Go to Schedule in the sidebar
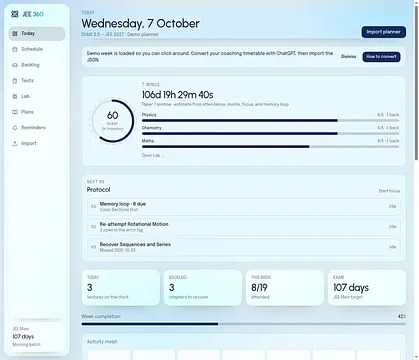Image resolution: width=419 pixels, height=360 pixels. coord(37,49)
